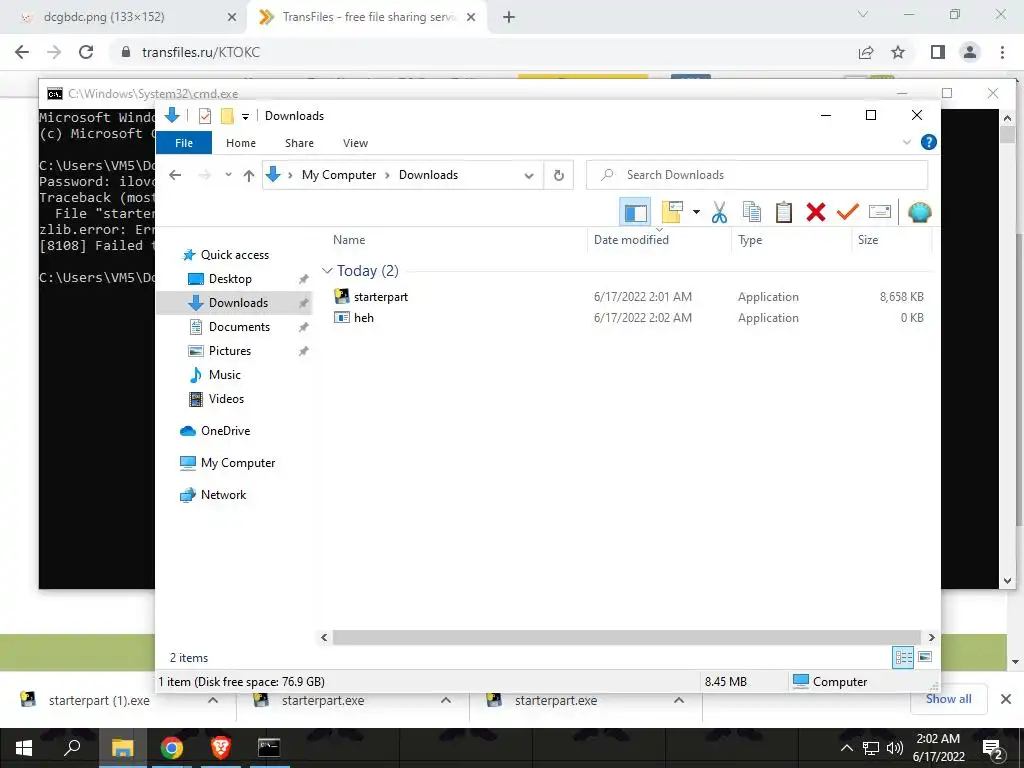Open Brave browser from taskbar

point(220,747)
